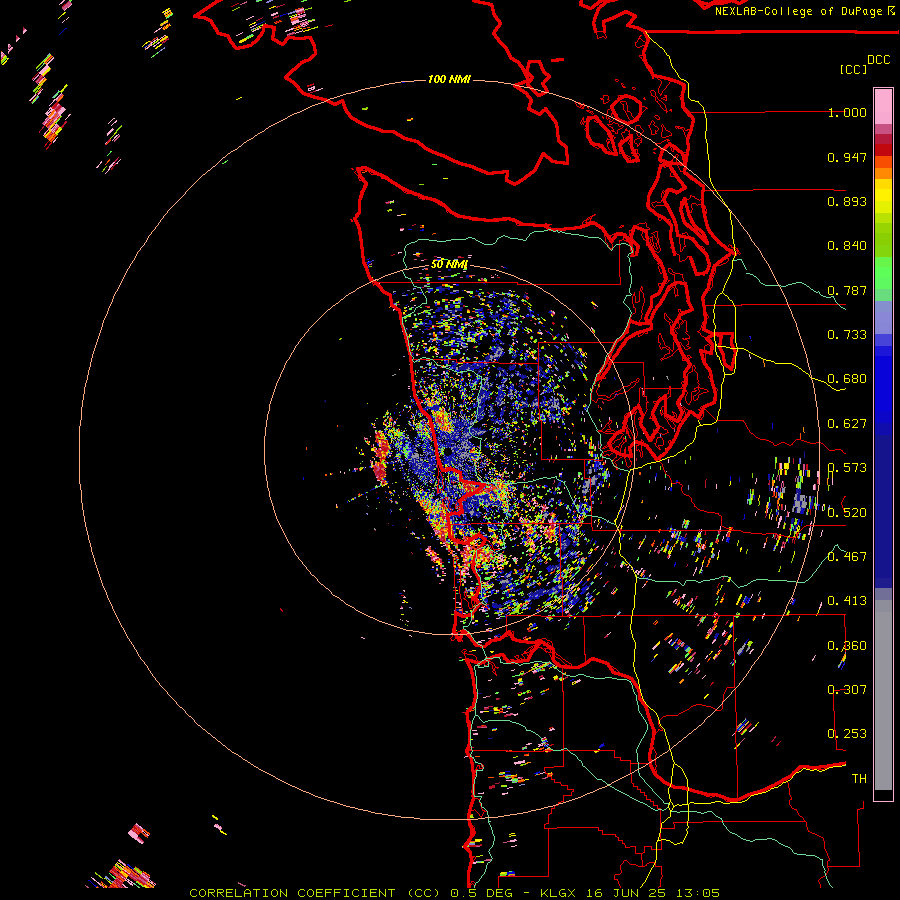Select the 0.787 scale value

(x=847, y=290)
